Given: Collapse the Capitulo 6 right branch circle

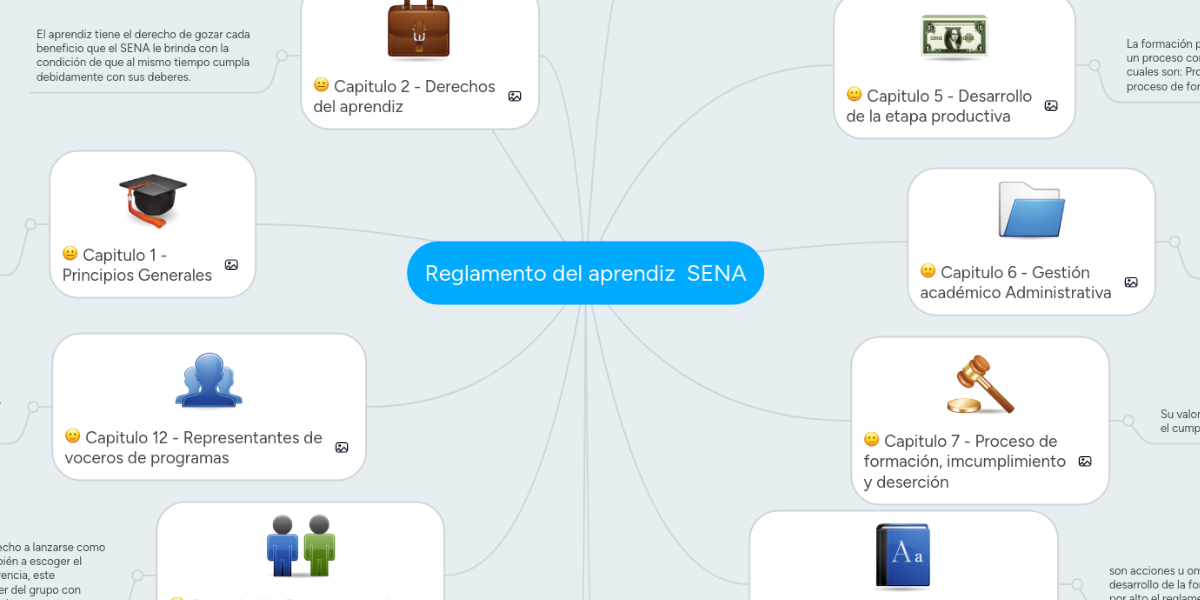Looking at the screenshot, I should (x=1175, y=241).
